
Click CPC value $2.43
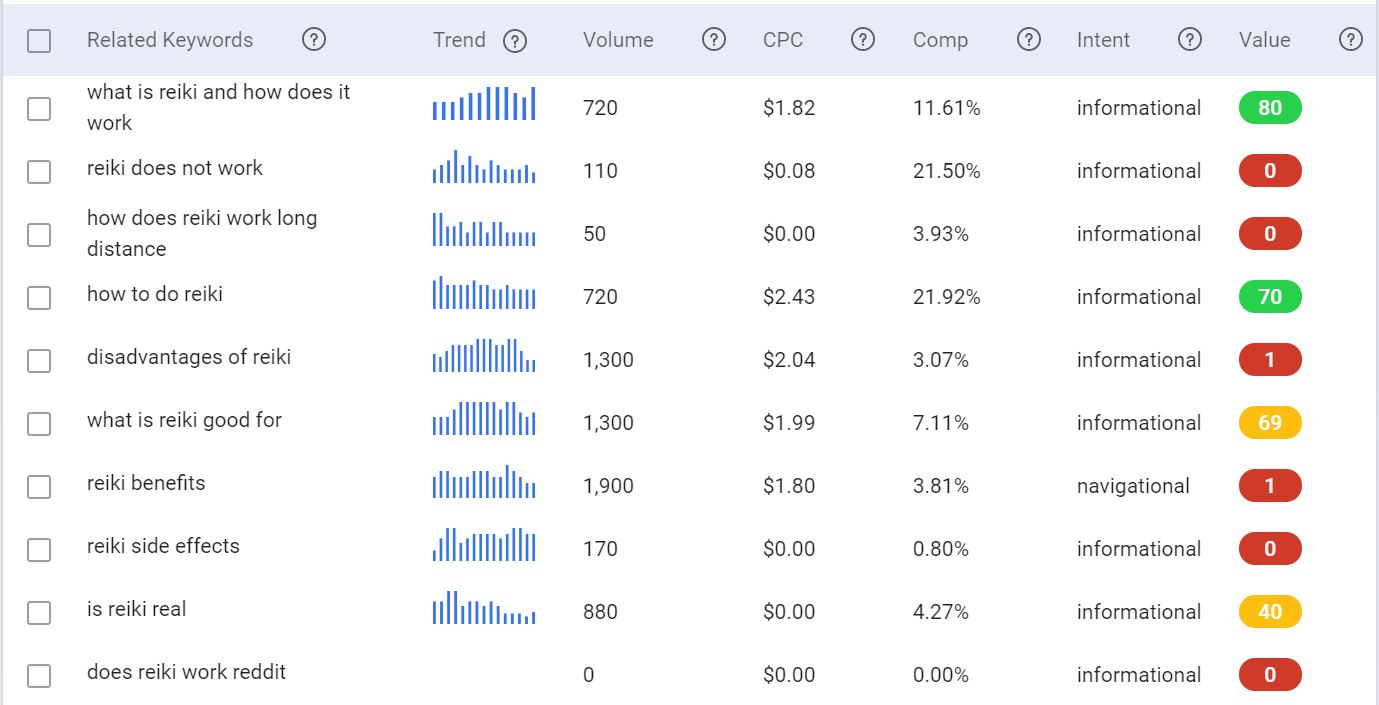(x=789, y=297)
